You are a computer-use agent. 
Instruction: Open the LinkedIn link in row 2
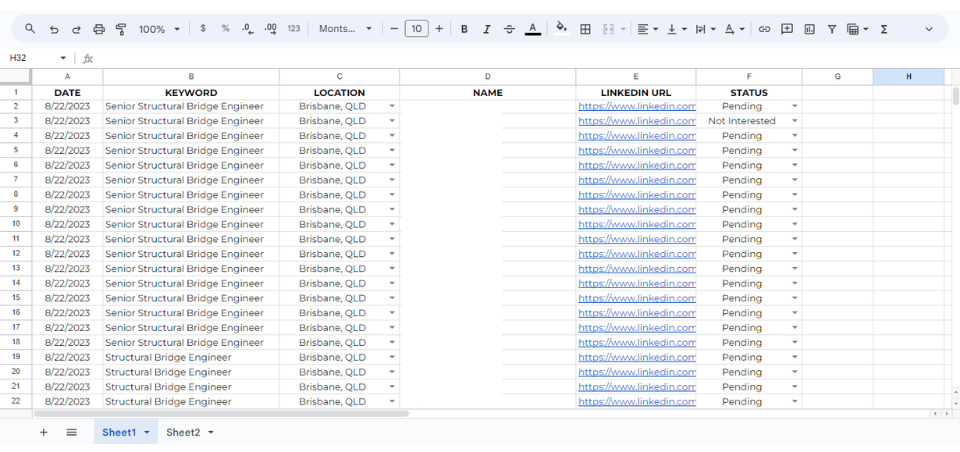click(637, 105)
